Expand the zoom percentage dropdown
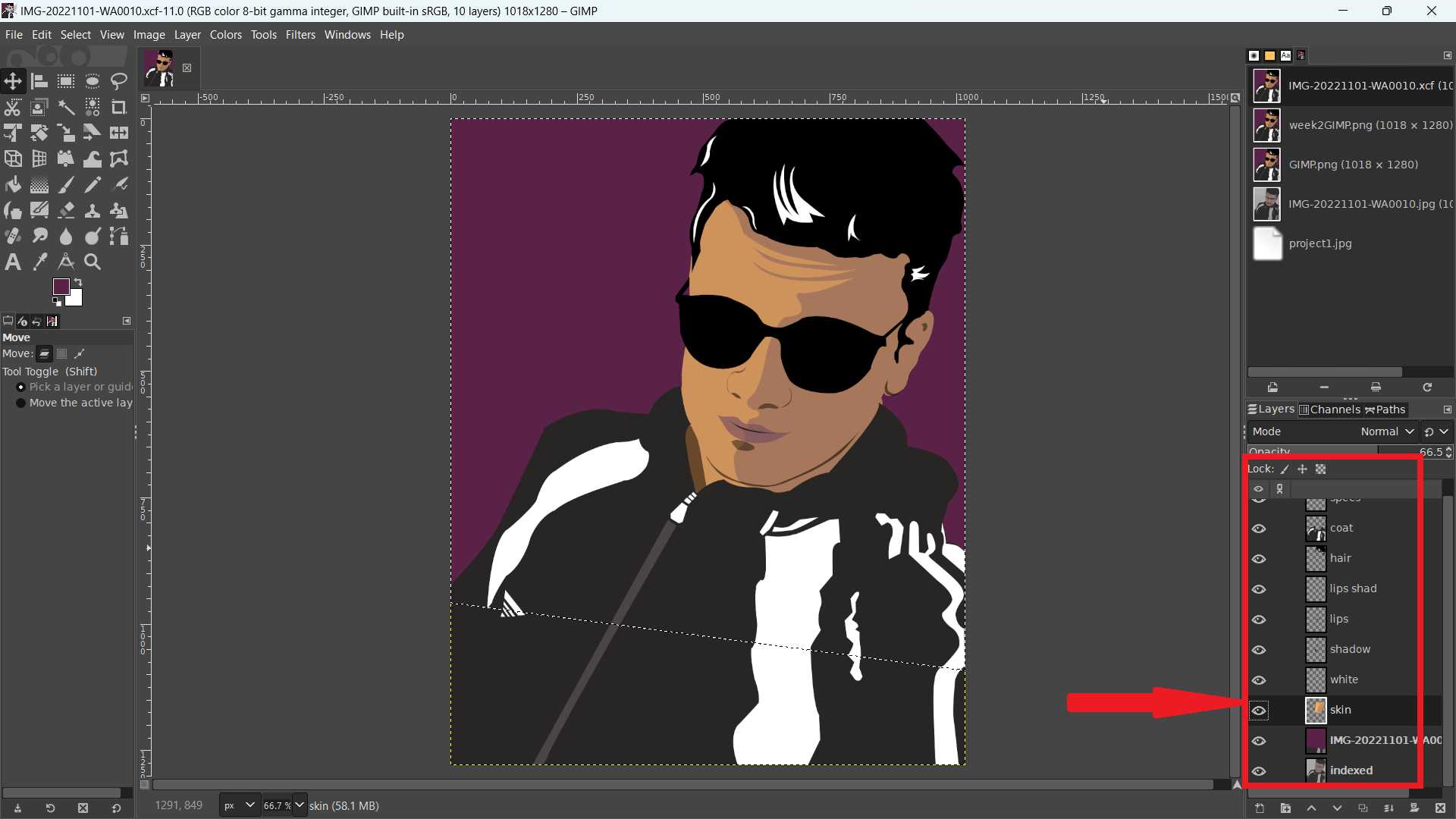This screenshot has width=1456, height=819. (x=300, y=805)
